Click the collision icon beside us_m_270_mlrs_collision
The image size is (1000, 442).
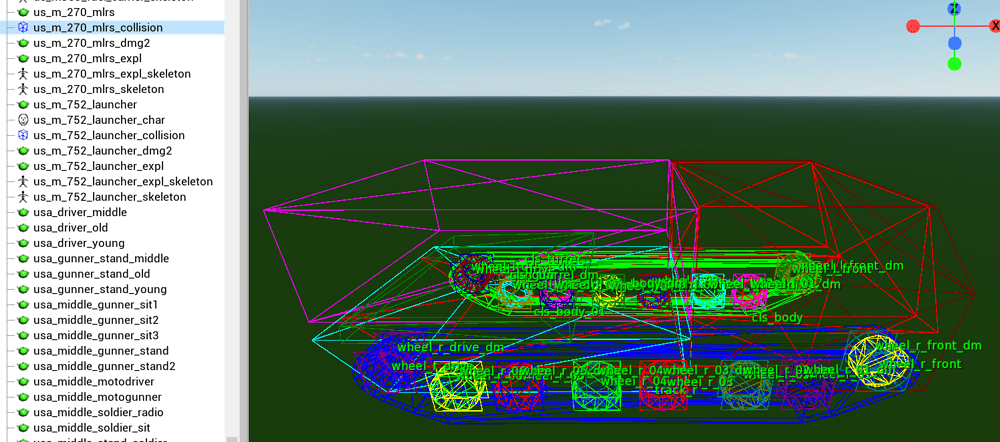click(x=23, y=28)
